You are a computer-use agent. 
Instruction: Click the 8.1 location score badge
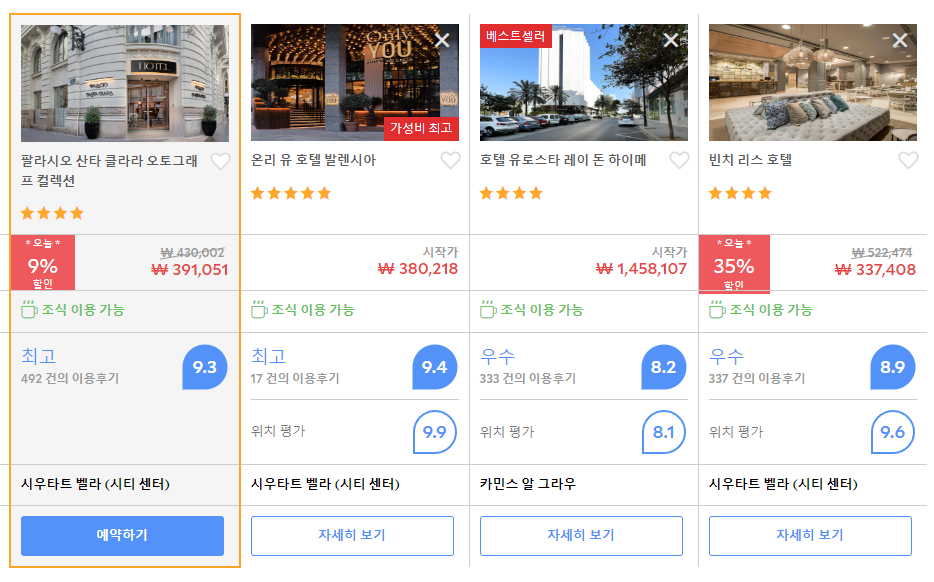click(664, 432)
